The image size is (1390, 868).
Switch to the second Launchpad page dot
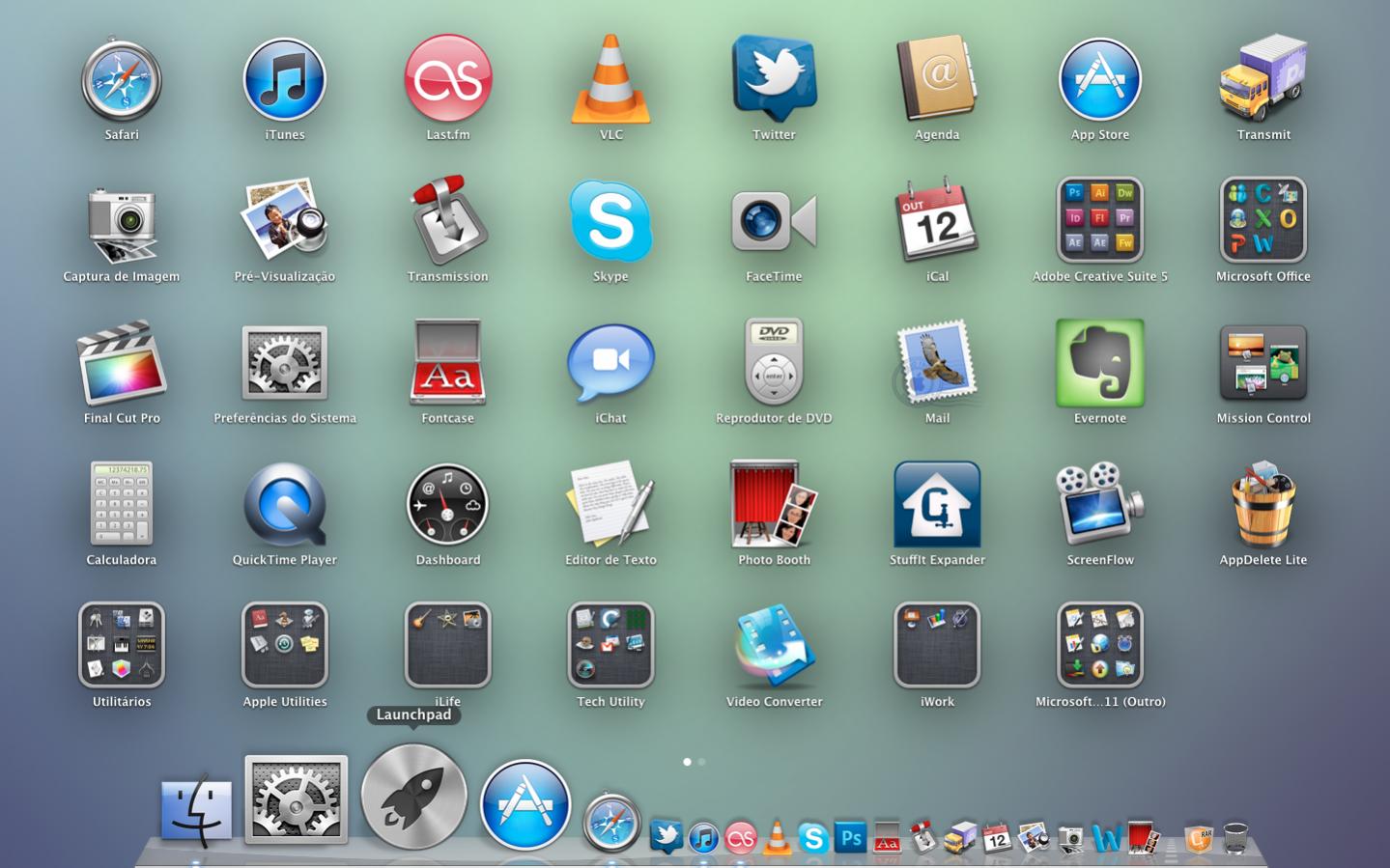701,762
